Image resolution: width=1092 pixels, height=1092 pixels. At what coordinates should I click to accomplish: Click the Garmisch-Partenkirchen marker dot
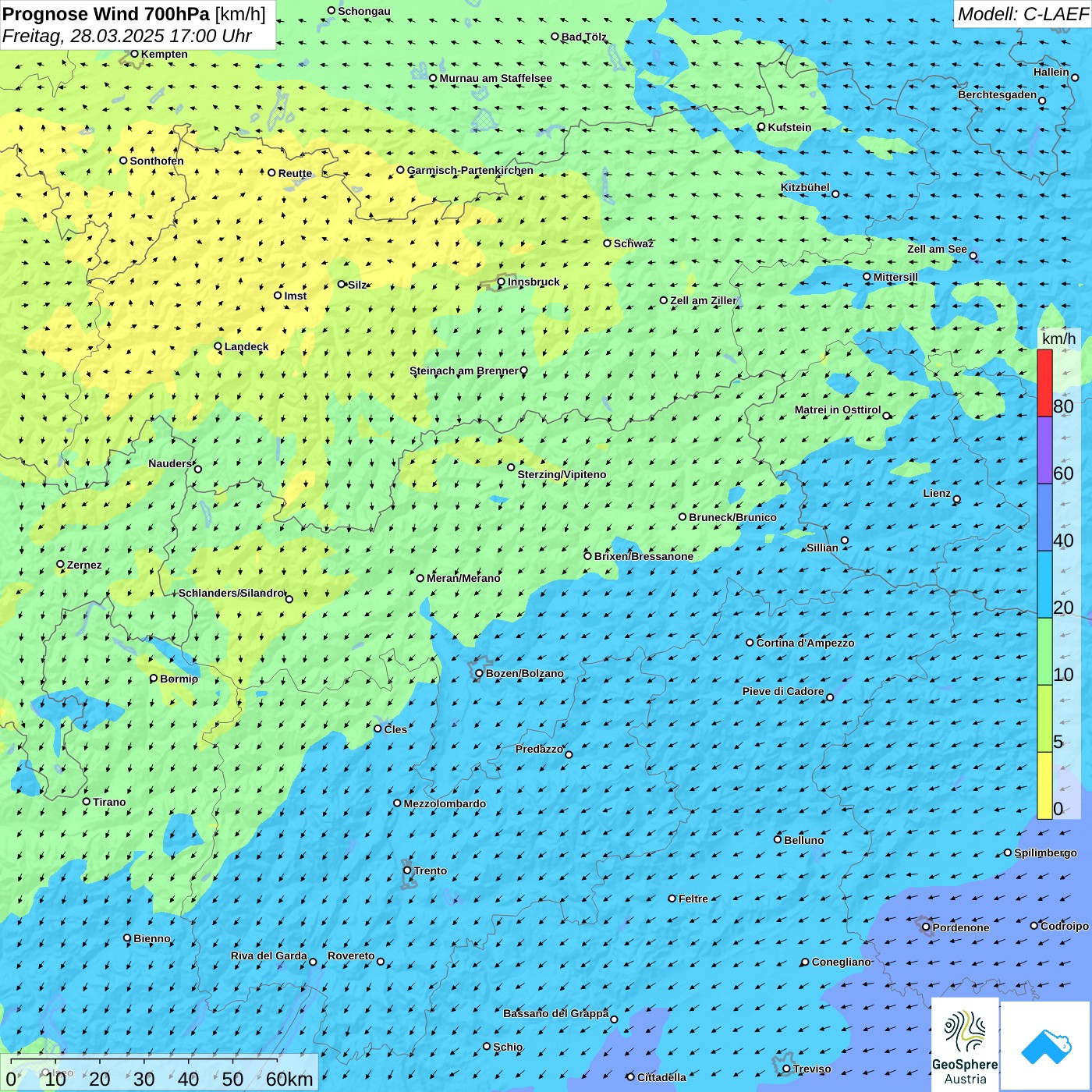(x=400, y=170)
